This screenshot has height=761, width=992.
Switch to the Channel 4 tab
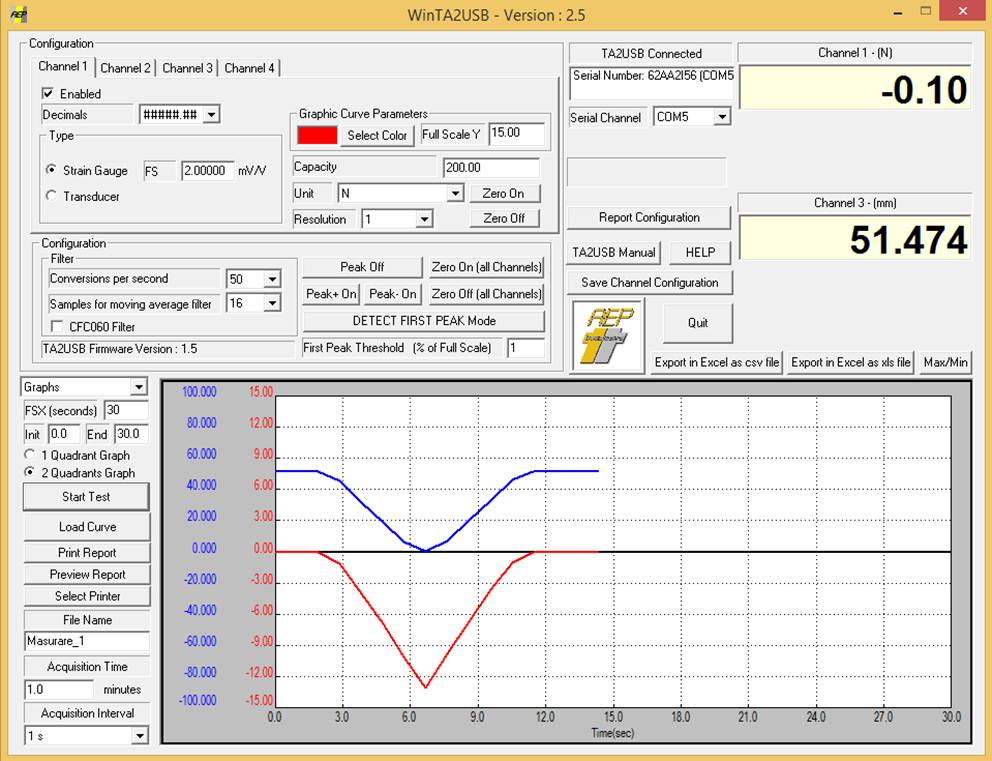tap(250, 68)
